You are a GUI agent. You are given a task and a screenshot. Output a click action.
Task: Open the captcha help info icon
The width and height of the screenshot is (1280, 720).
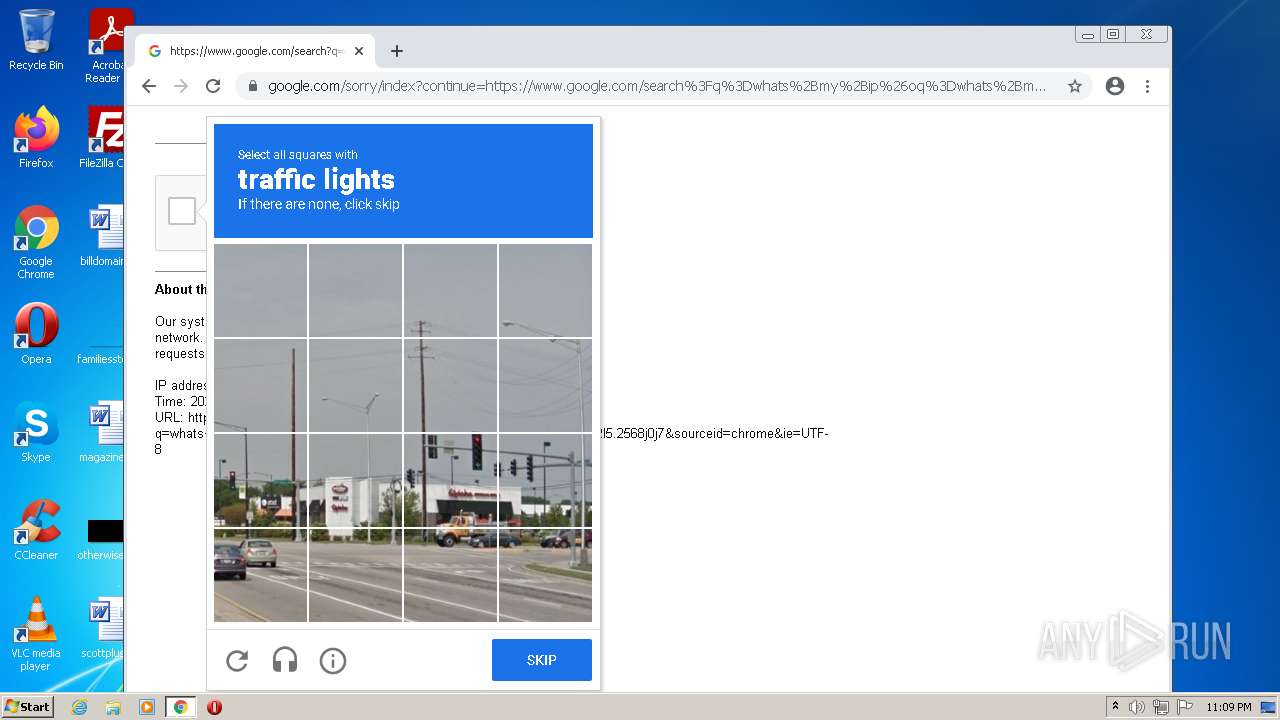point(333,660)
